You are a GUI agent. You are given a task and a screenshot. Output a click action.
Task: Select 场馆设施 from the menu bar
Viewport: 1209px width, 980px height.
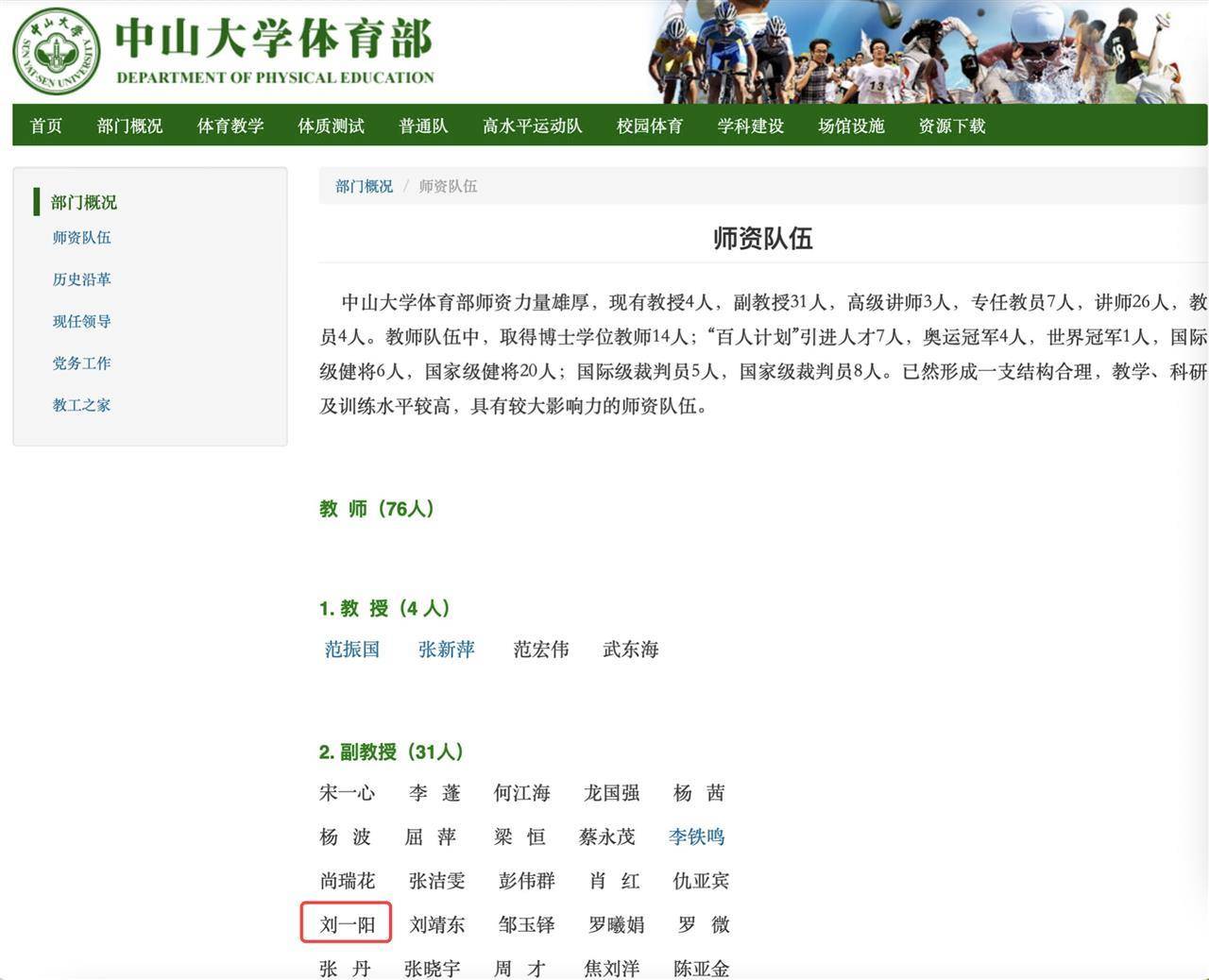(849, 125)
